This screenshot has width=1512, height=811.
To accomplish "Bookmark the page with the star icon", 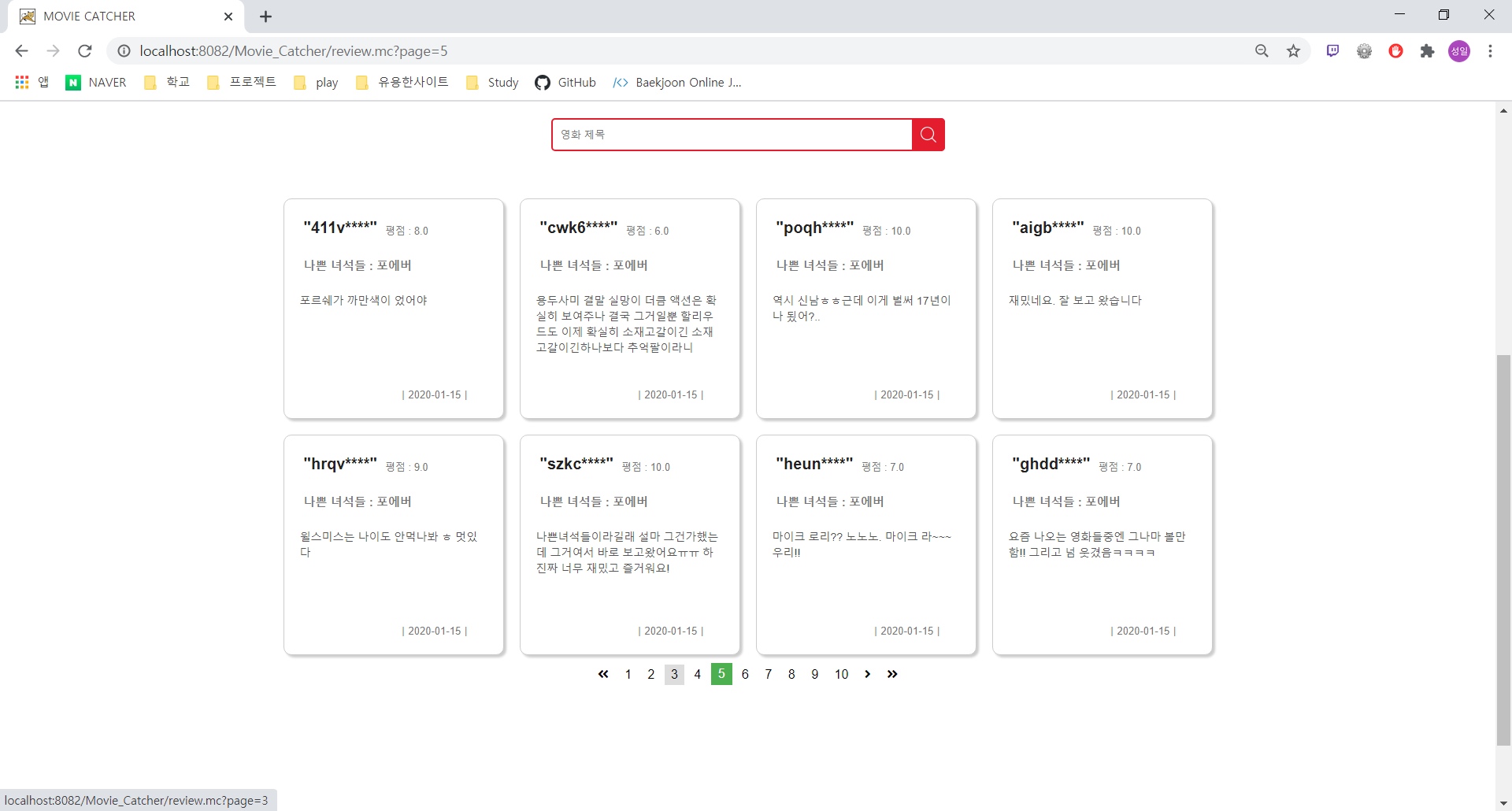I will pyautogui.click(x=1293, y=50).
